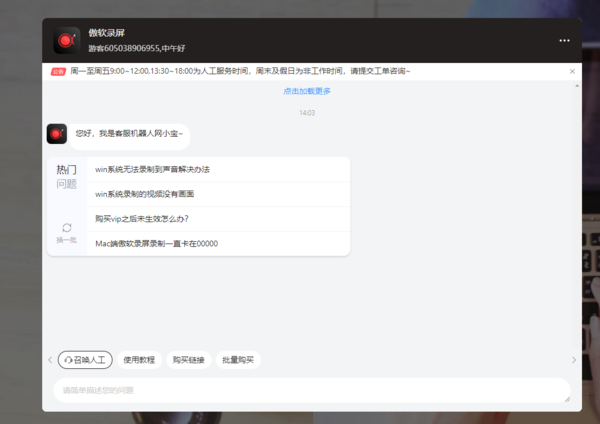The width and height of the screenshot is (600, 424).
Task: Click the 傲软录屏 app logo in header
Action: pos(67,40)
